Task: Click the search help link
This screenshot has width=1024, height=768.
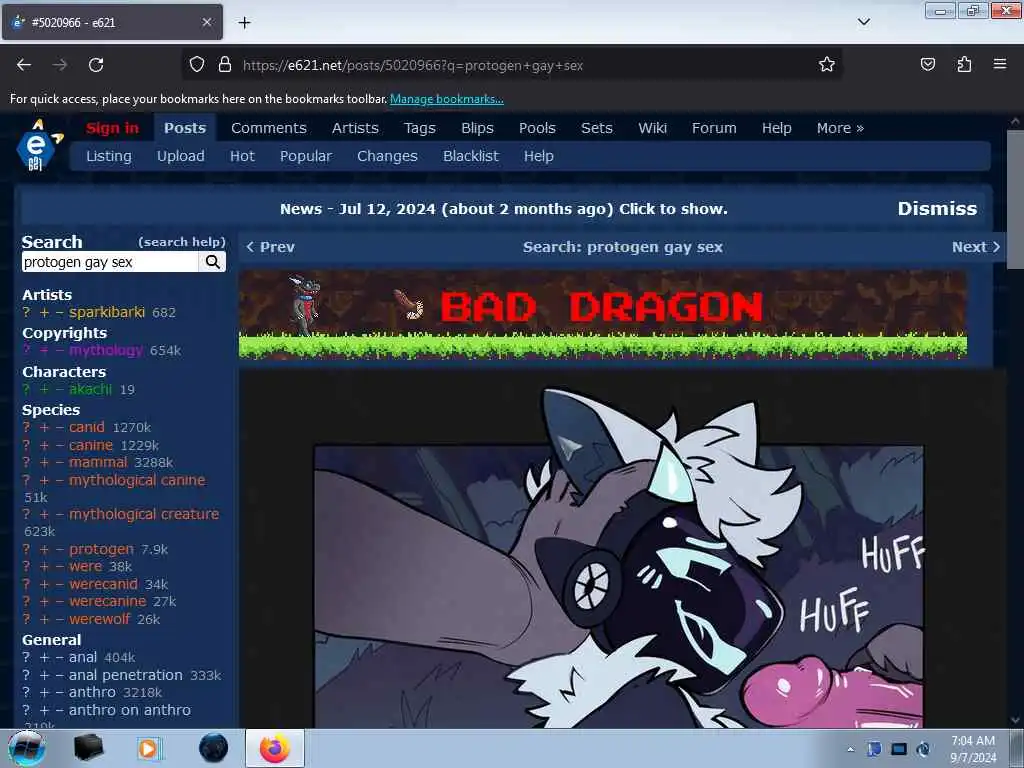Action: tap(182, 242)
